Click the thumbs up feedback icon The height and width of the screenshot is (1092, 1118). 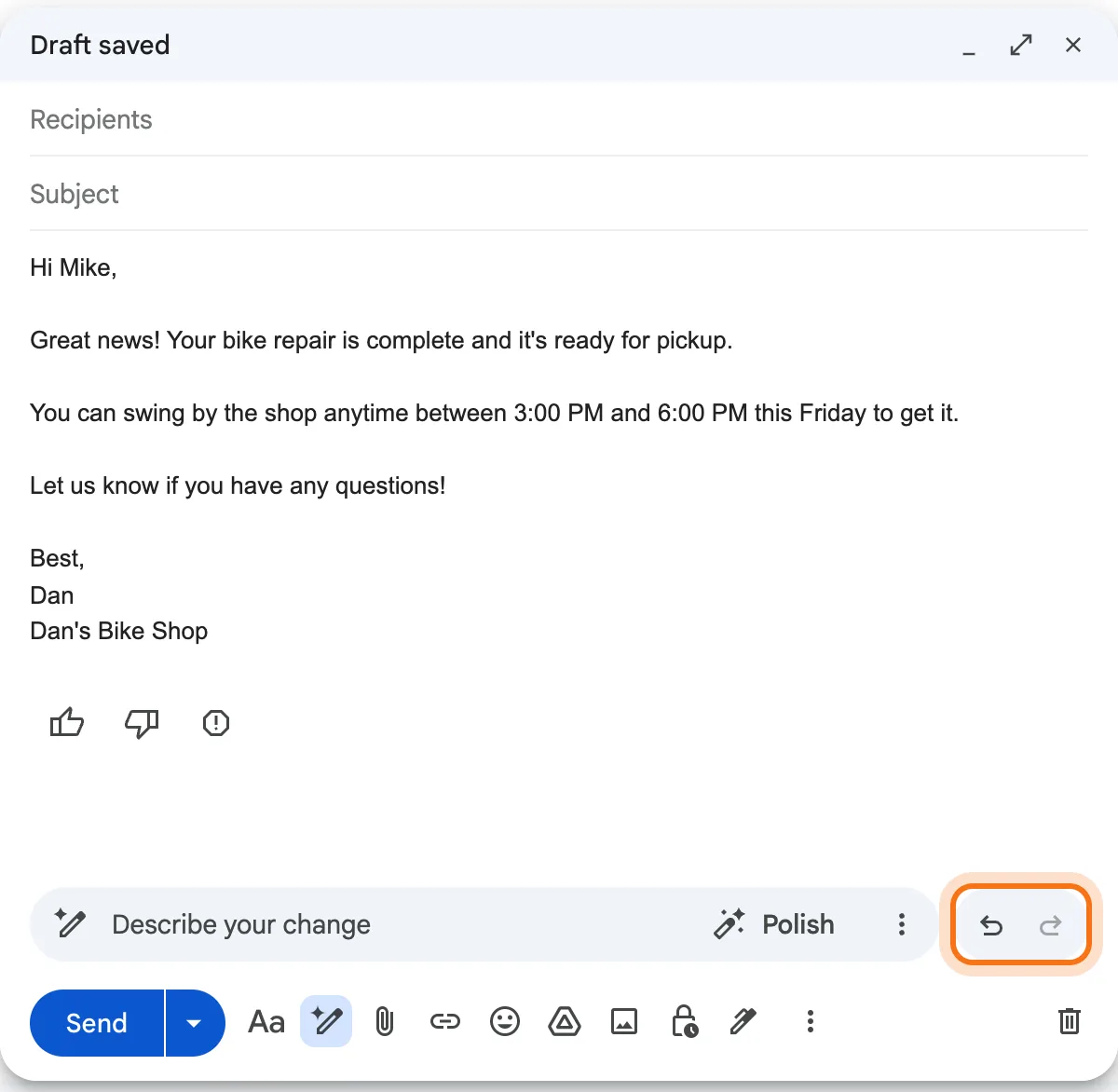click(67, 723)
